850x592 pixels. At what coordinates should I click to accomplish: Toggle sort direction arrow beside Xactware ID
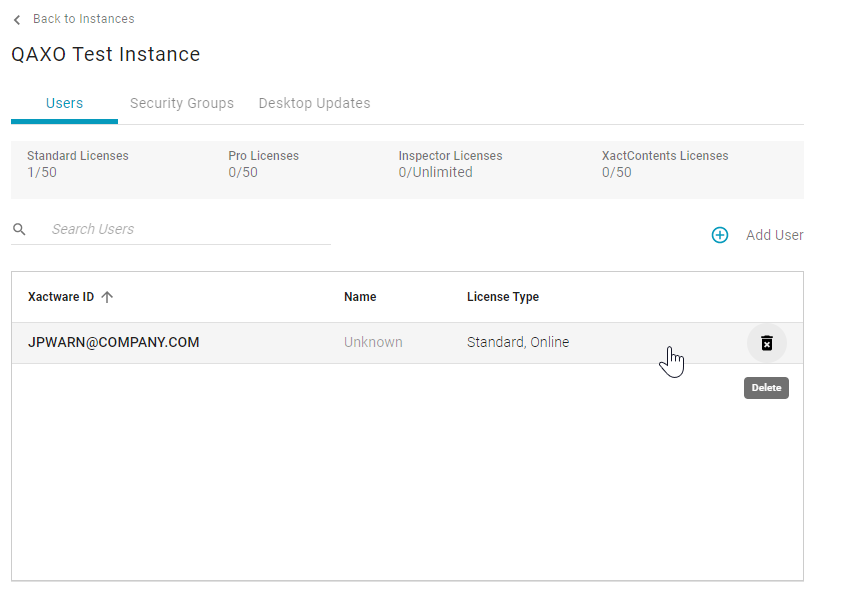107,297
